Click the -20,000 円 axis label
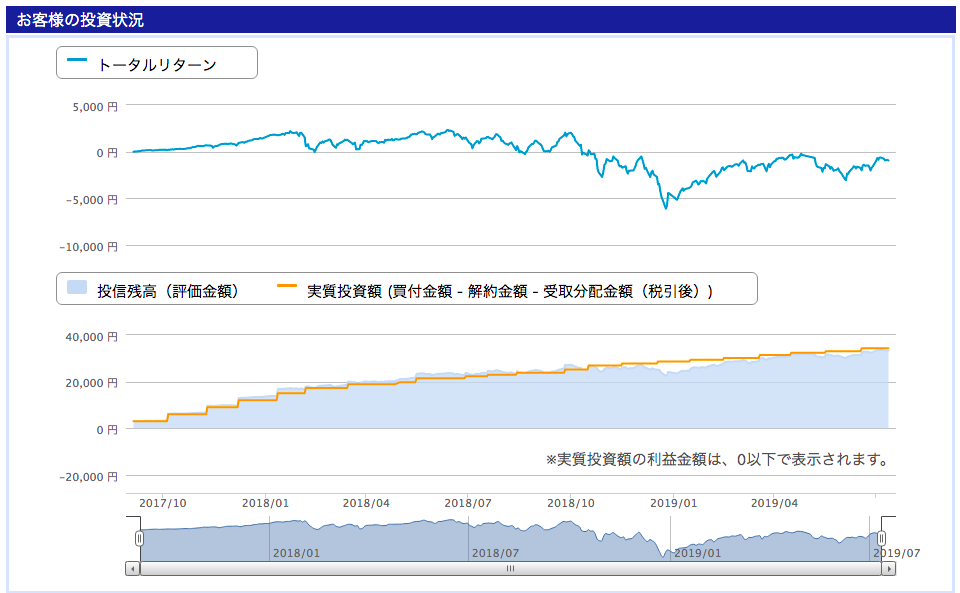Image resolution: width=960 pixels, height=593 pixels. point(89,477)
